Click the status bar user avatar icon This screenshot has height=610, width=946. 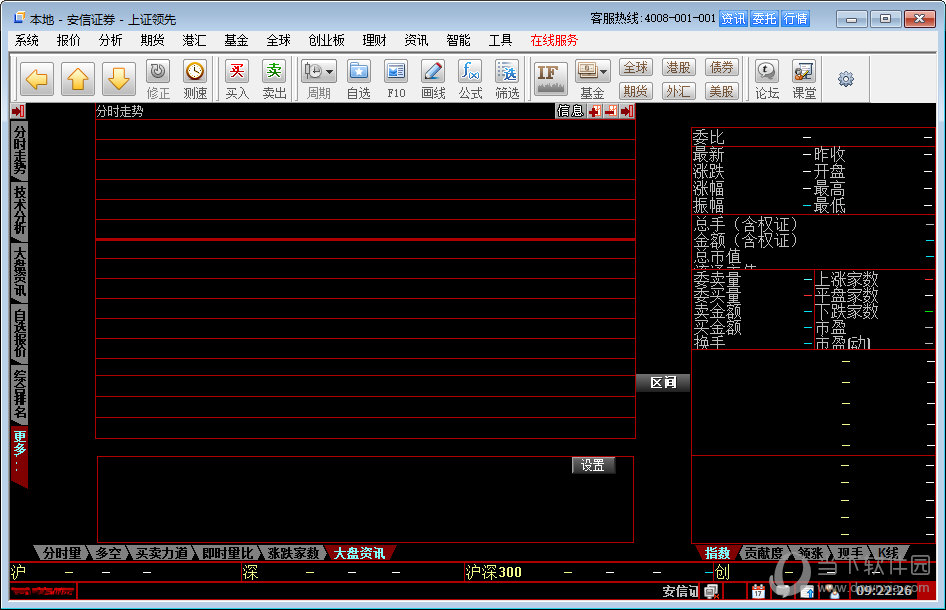coord(835,591)
